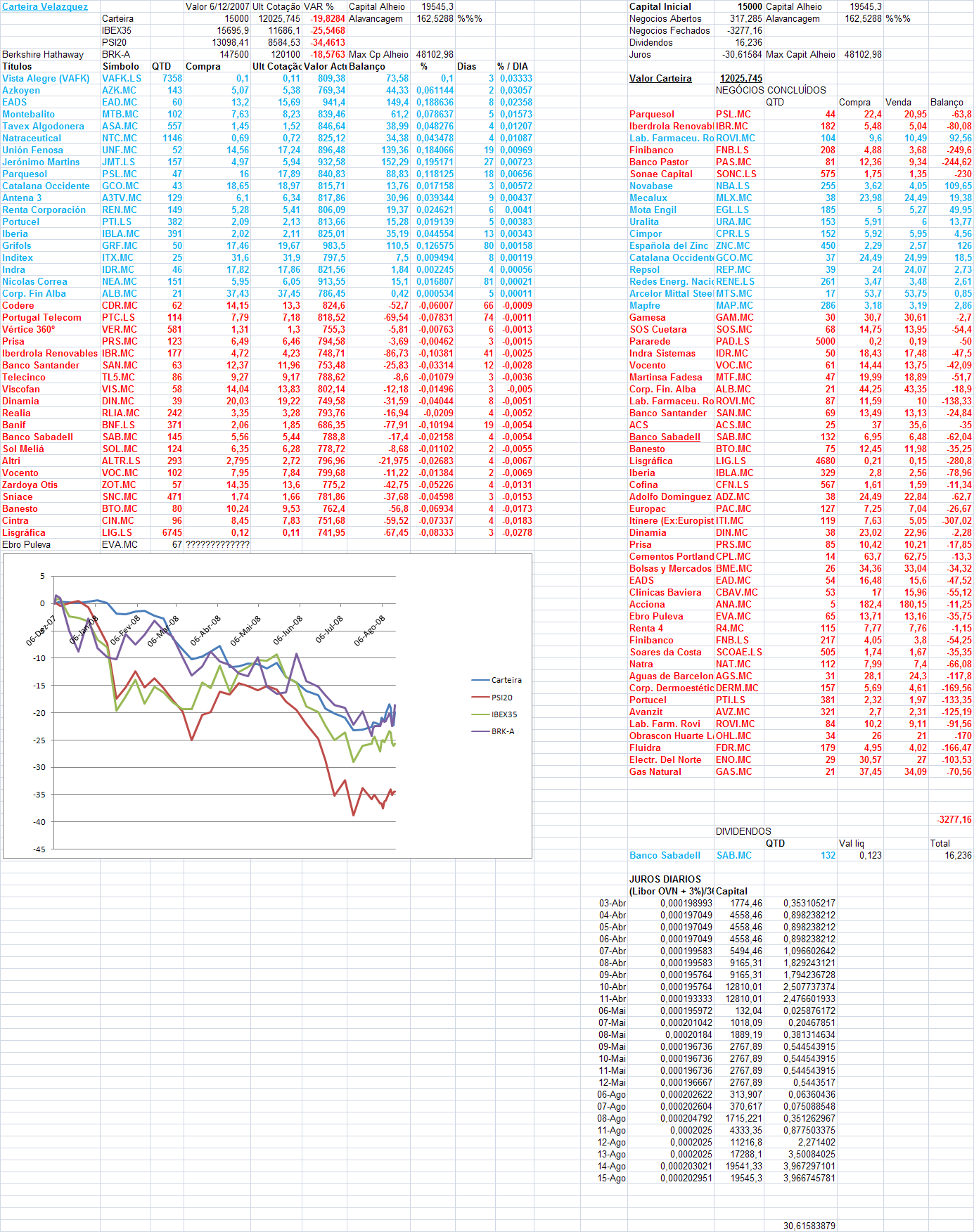The width and height of the screenshot is (974, 1232).
Task: Click the Max Cp Alheio label in holdings header
Action: [x=378, y=55]
